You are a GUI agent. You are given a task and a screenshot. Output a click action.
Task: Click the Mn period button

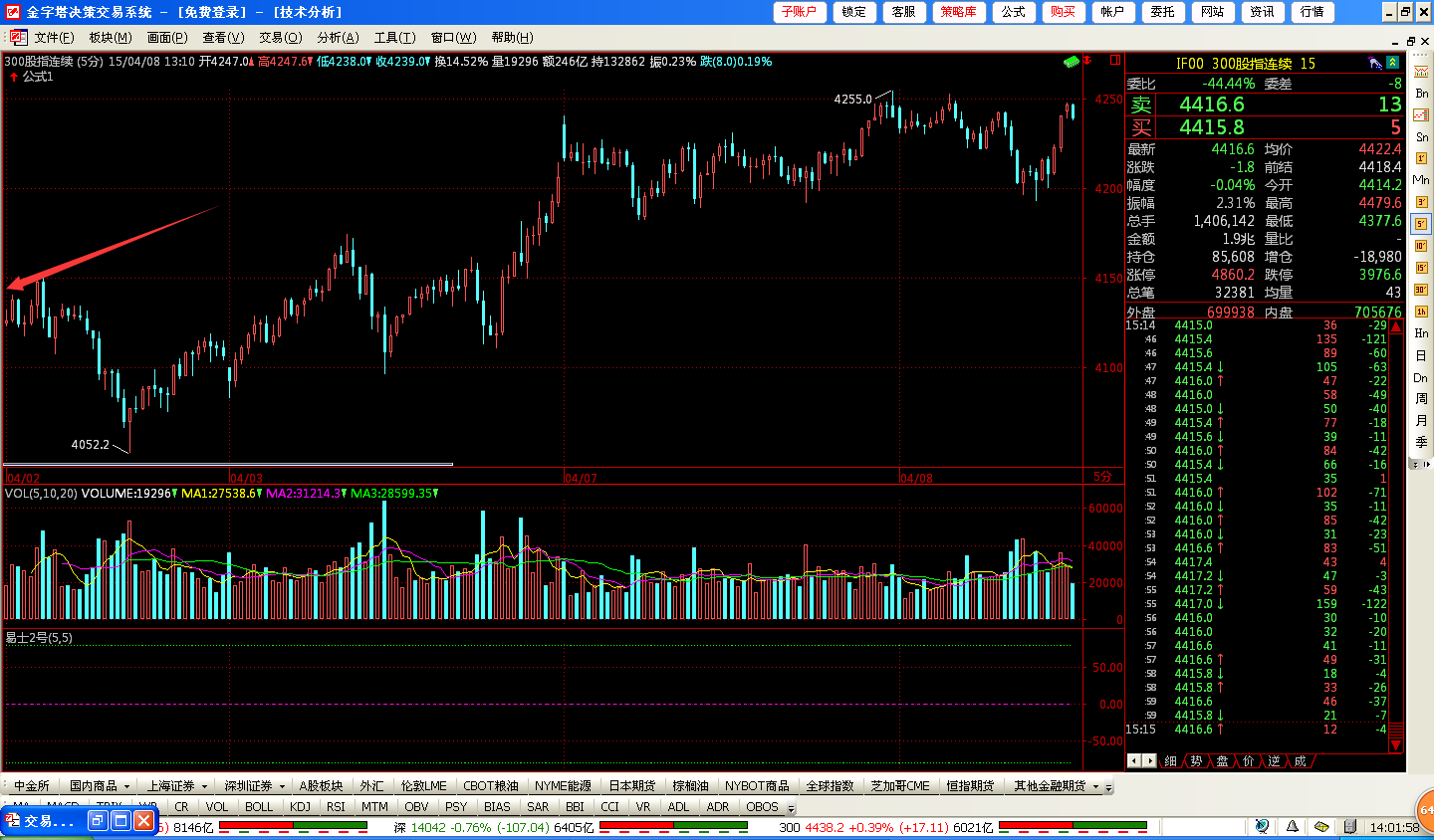click(x=1421, y=180)
